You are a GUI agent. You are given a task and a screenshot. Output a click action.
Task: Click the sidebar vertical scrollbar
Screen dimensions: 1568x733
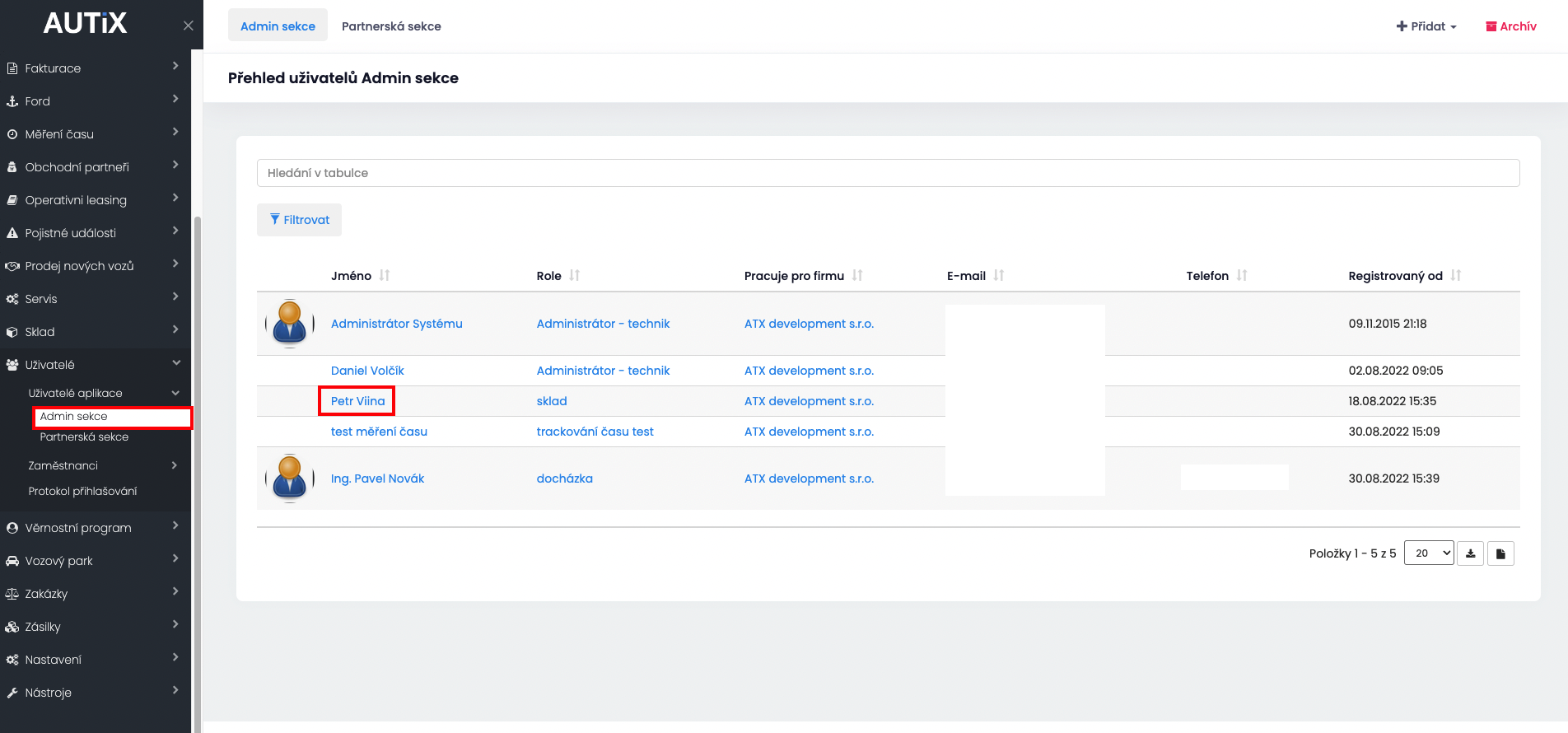(197, 474)
